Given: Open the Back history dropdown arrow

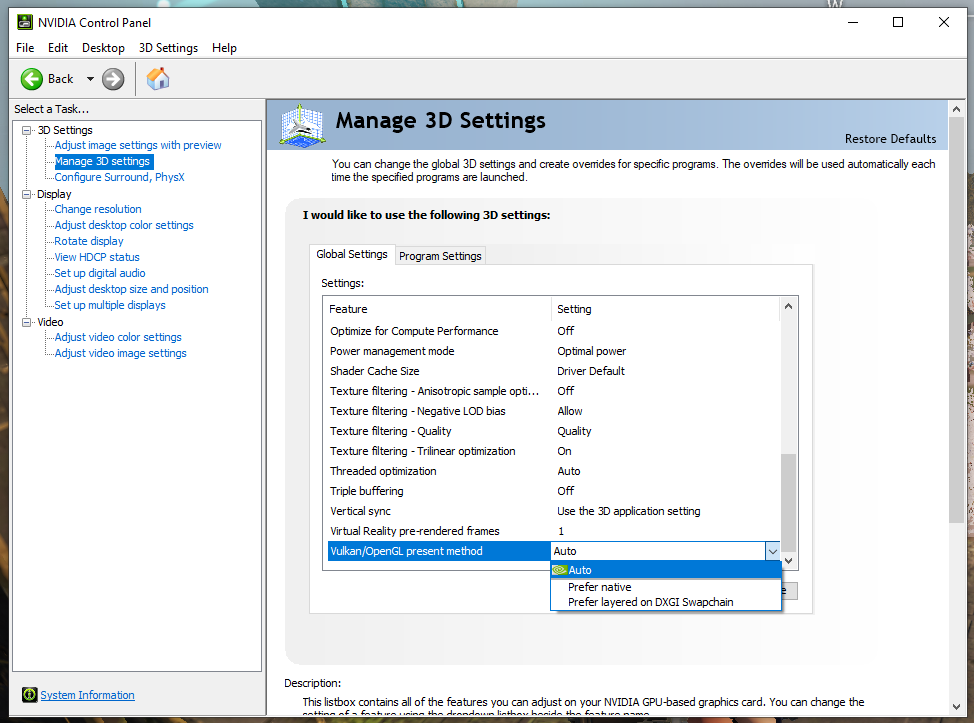Looking at the screenshot, I should coord(90,79).
